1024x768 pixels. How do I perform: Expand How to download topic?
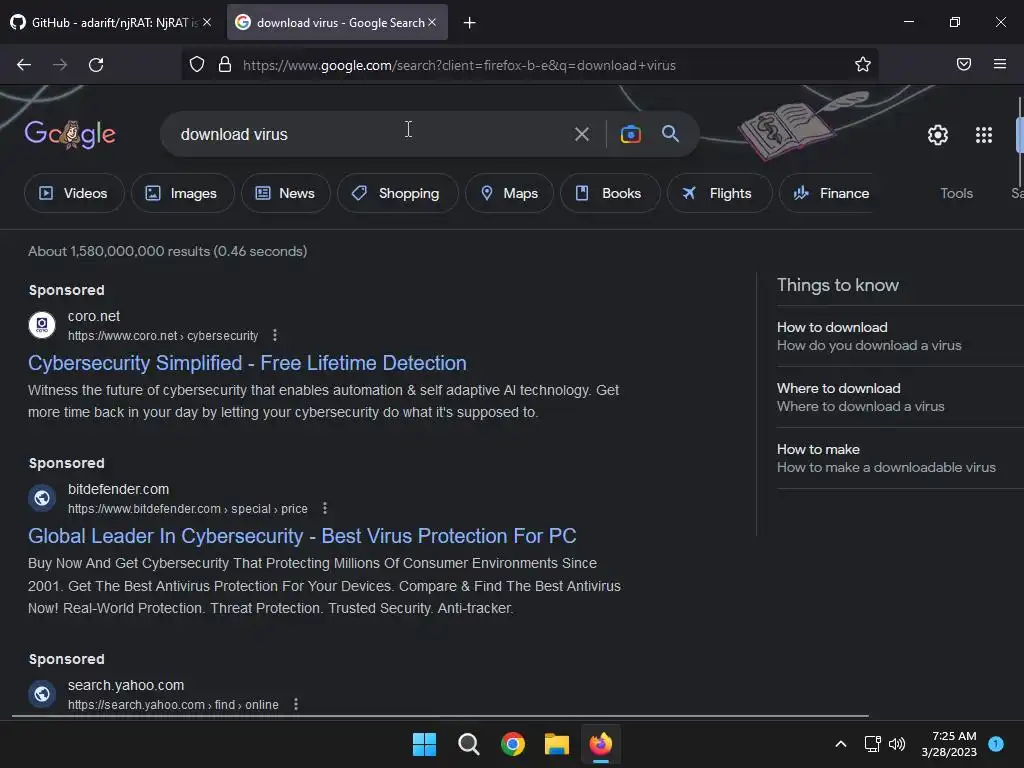click(900, 336)
